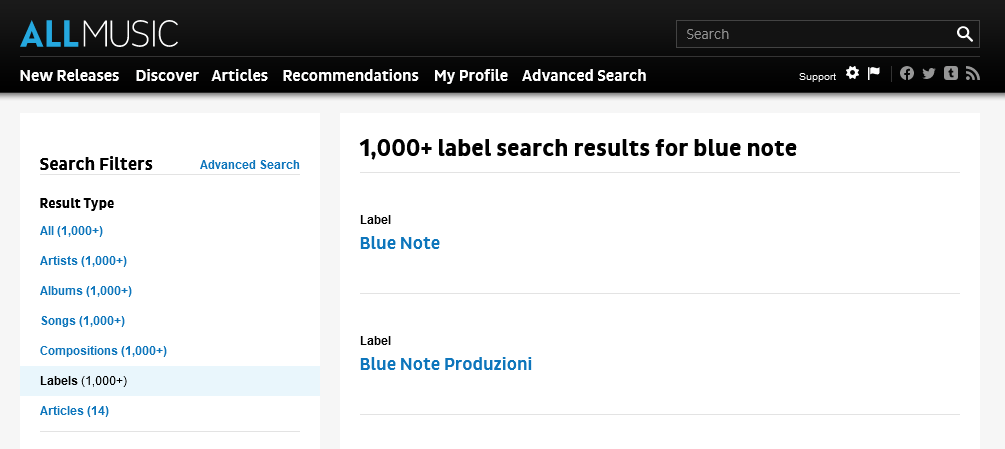Open the Discover menu item

pos(167,75)
